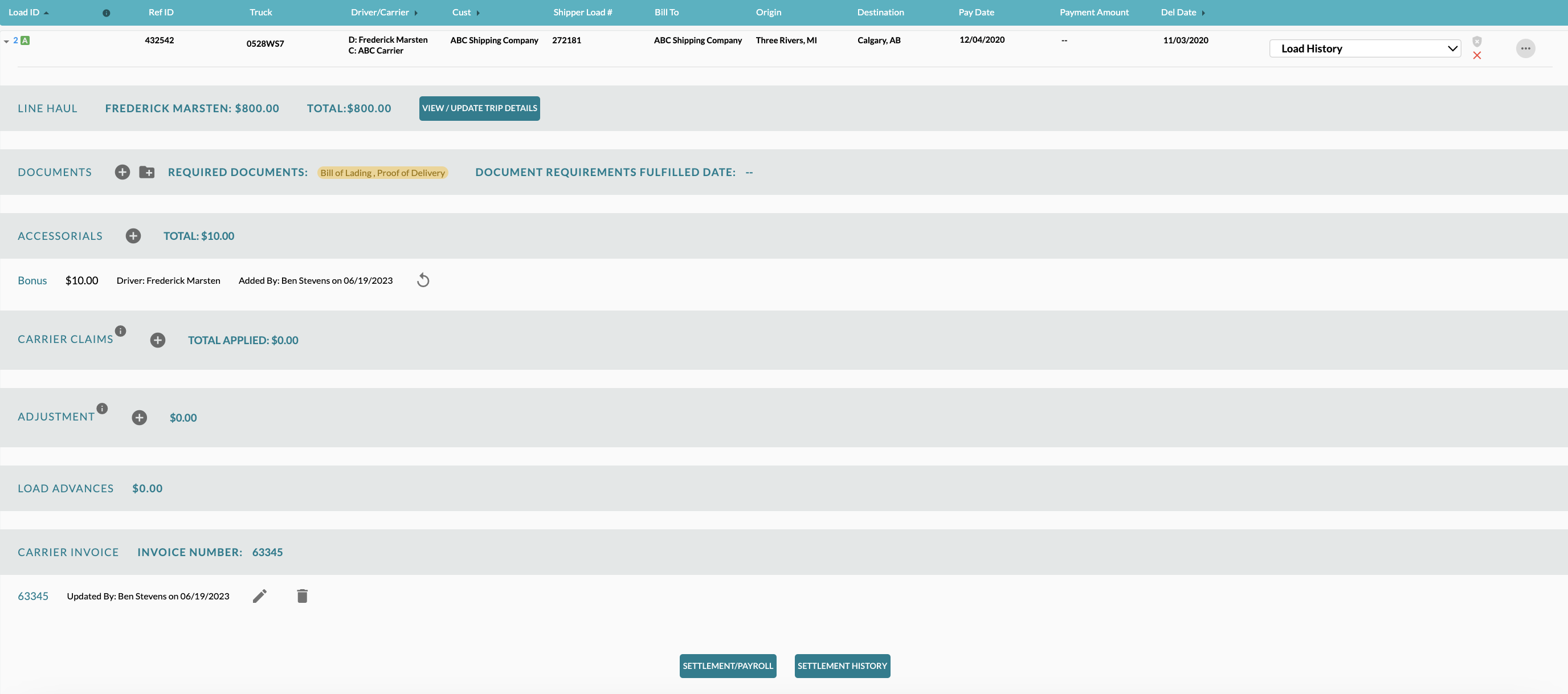Click the Ref ID column header

point(161,12)
